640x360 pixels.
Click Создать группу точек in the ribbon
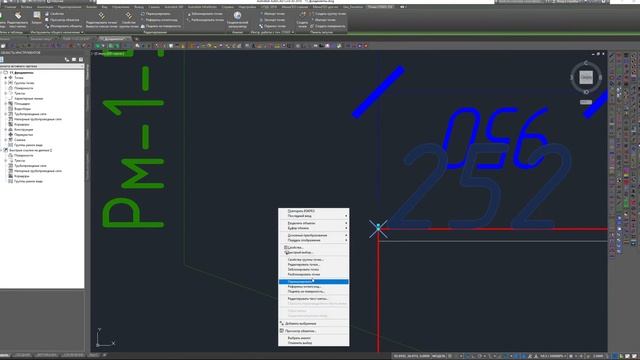coord(328,14)
